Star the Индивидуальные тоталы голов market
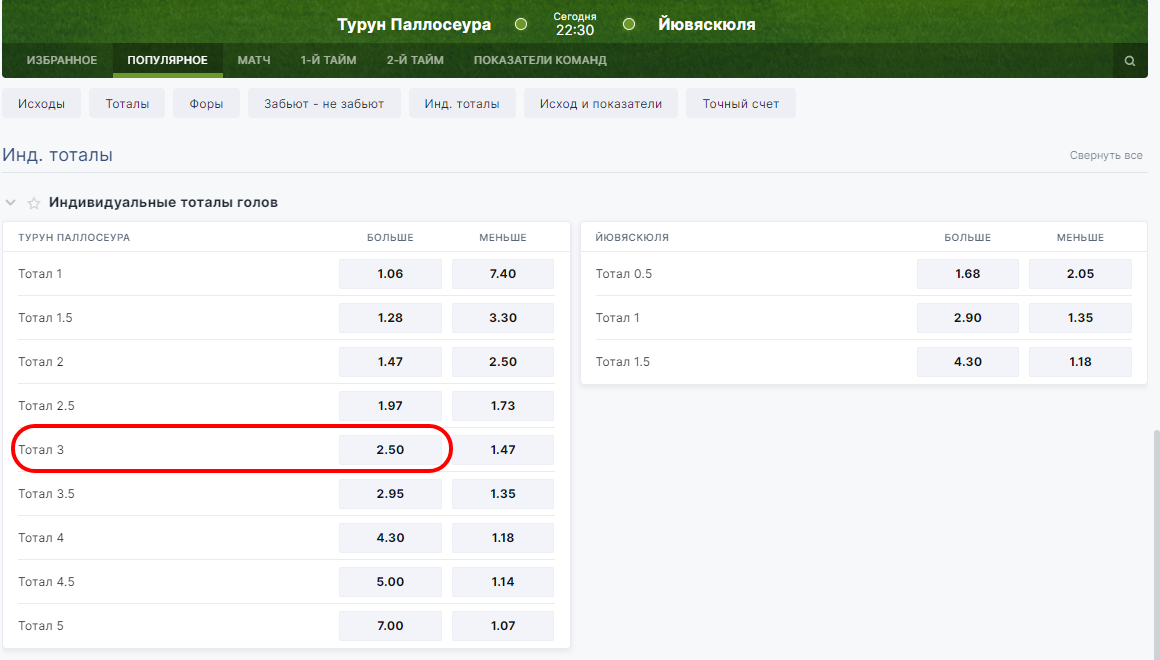1160x660 pixels. [x=33, y=203]
